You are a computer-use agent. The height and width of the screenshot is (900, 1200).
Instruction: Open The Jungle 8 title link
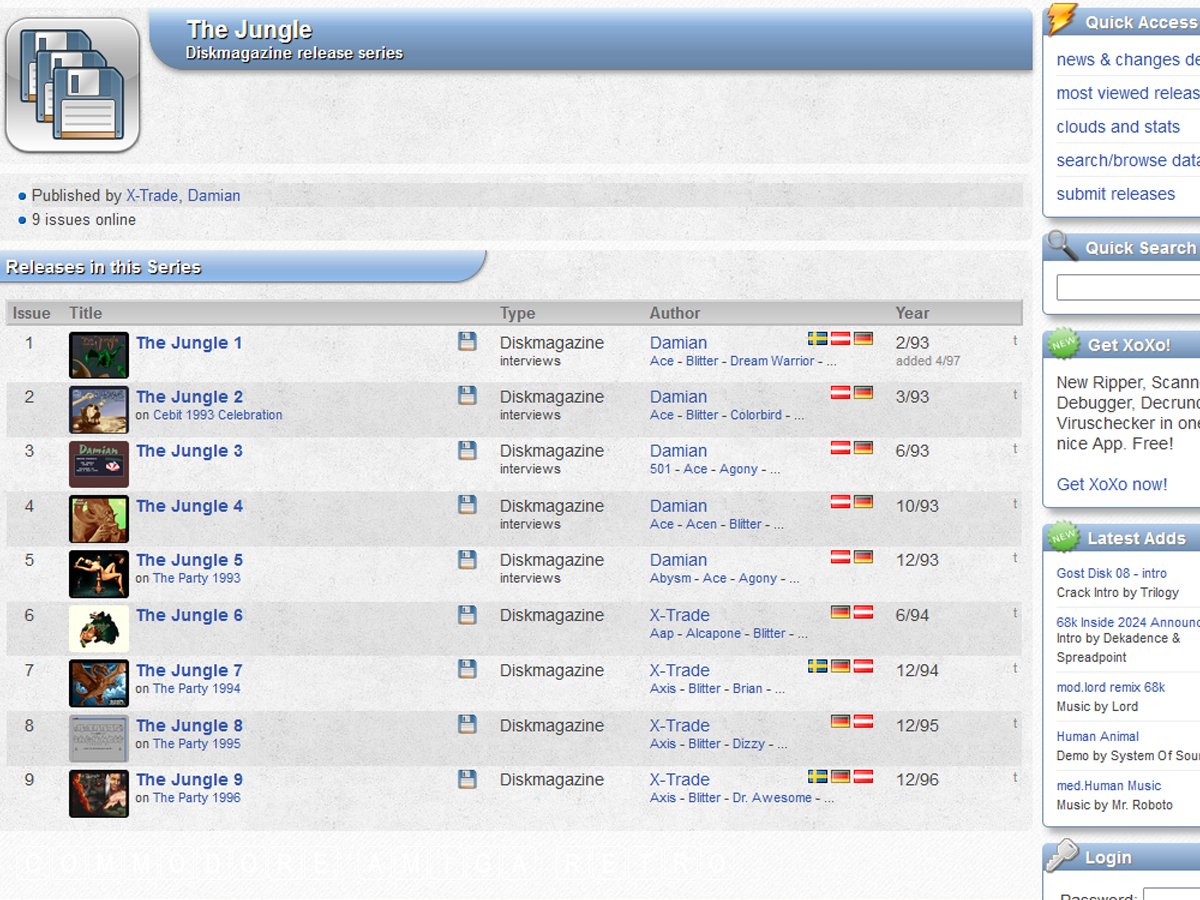189,725
